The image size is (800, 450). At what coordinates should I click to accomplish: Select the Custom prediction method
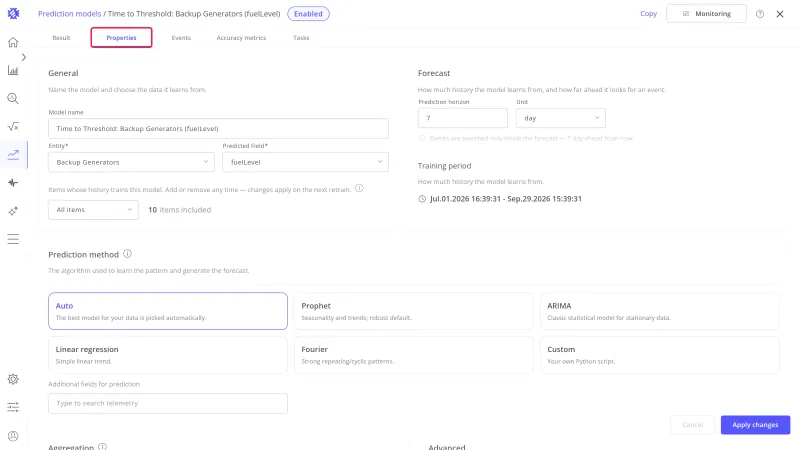coord(660,355)
